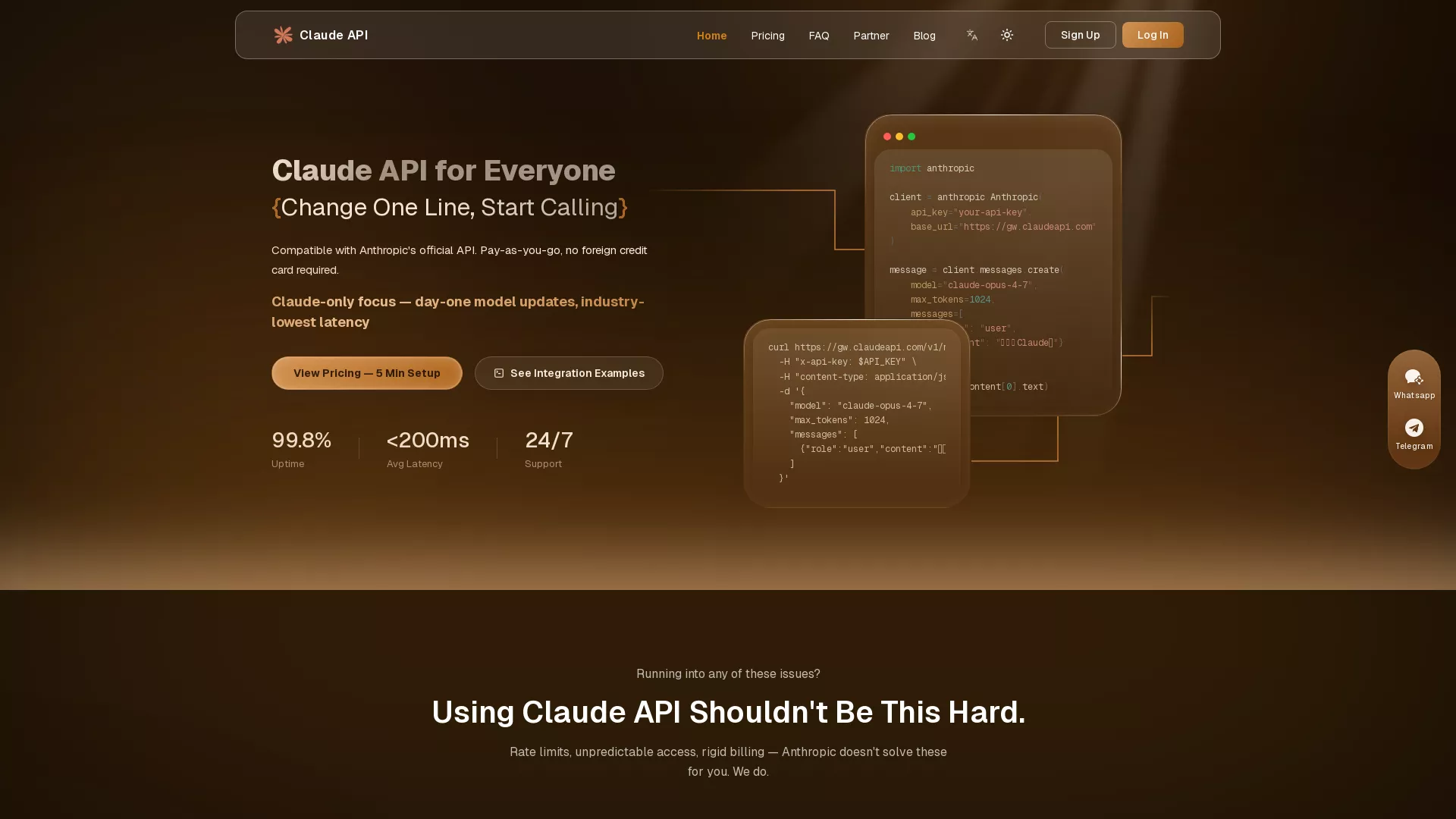The image size is (1456, 819).
Task: Open the Blog navigation item
Action: coord(924,36)
